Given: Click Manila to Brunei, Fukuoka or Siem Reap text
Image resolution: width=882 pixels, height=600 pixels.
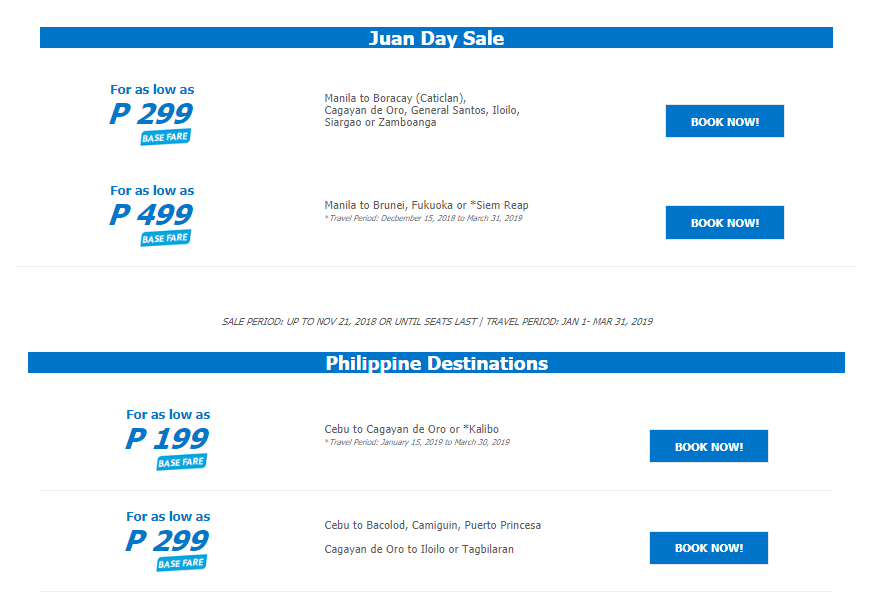Looking at the screenshot, I should [426, 205].
